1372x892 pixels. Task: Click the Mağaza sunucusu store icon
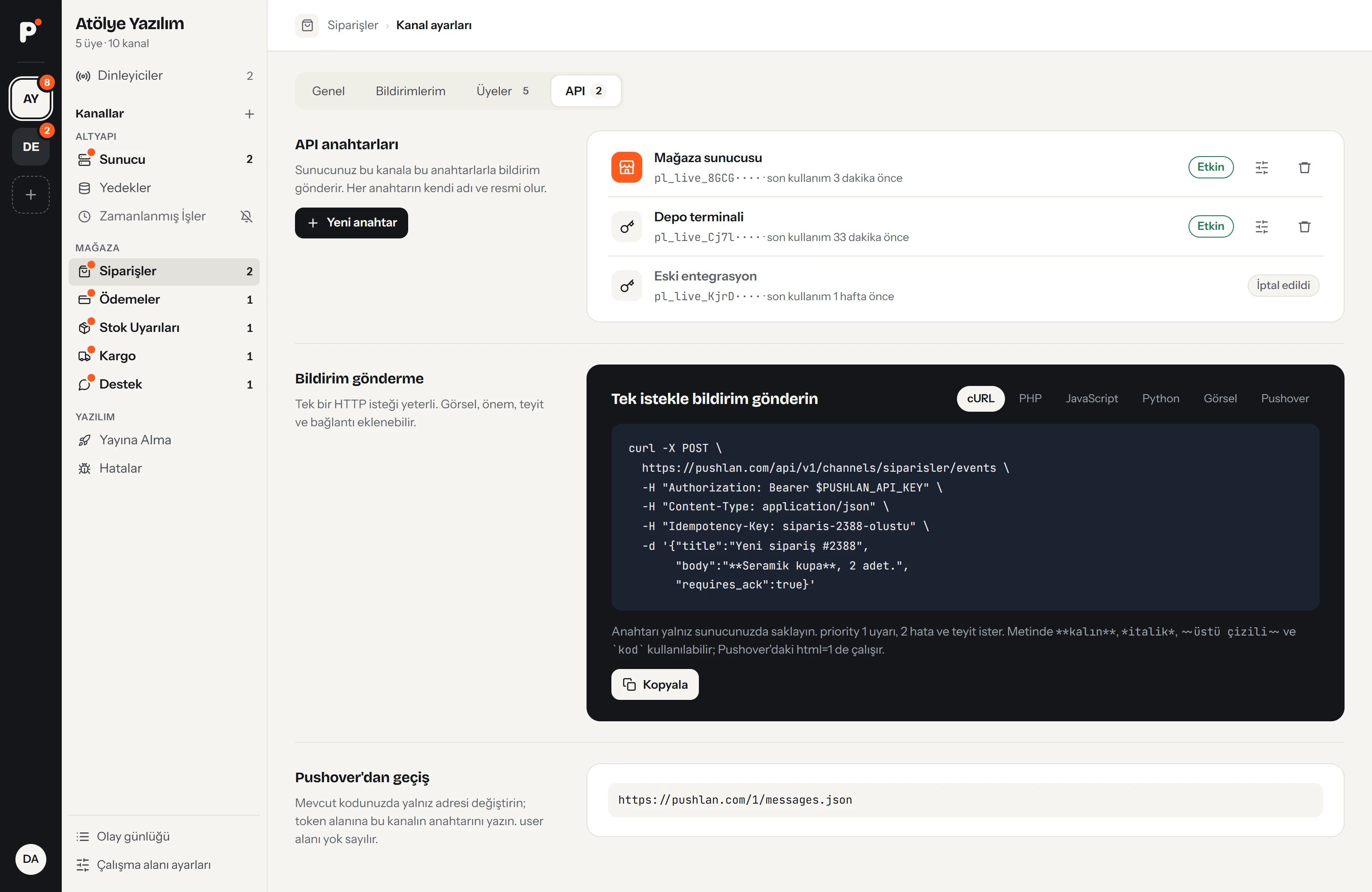coord(627,167)
